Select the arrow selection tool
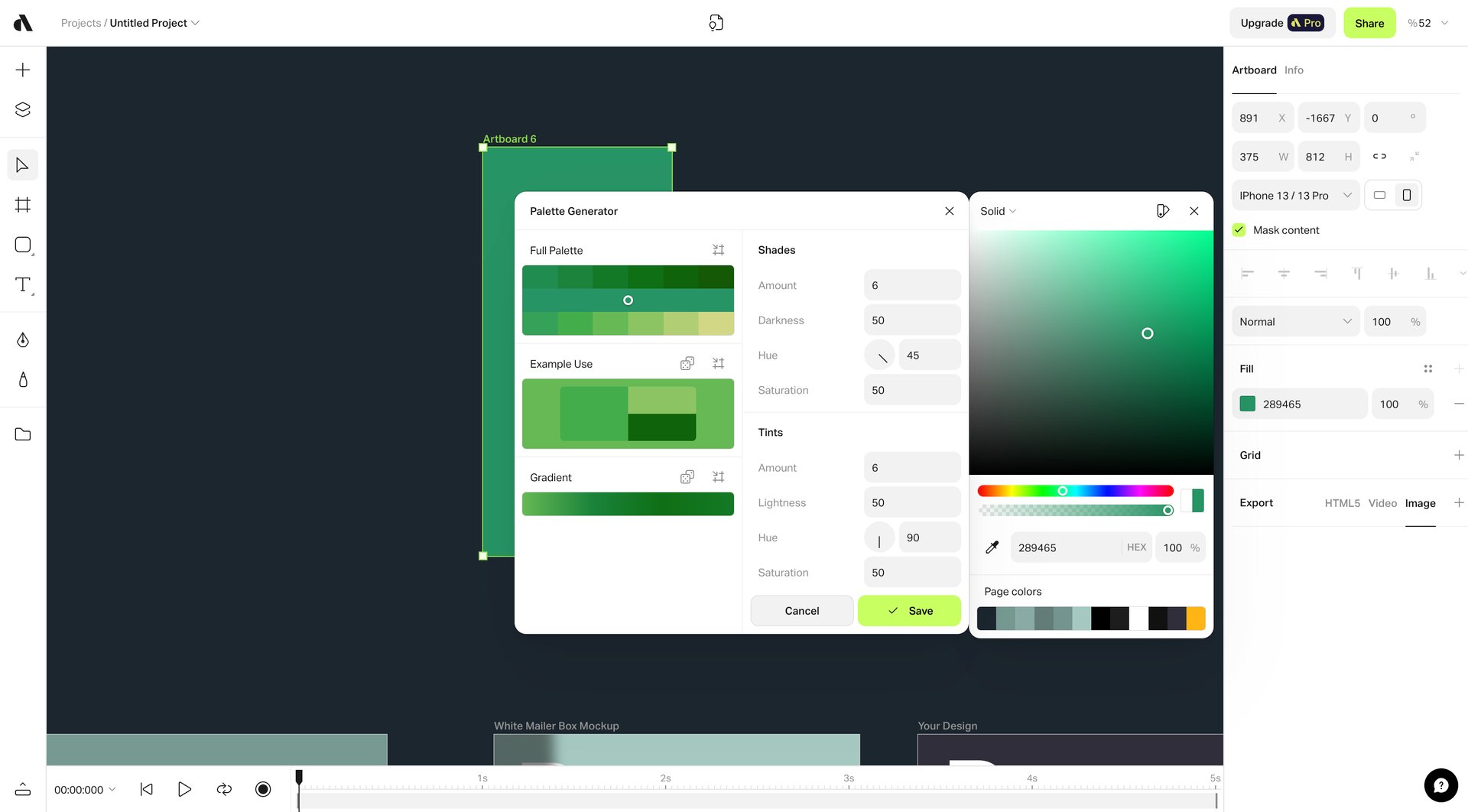 [22, 164]
